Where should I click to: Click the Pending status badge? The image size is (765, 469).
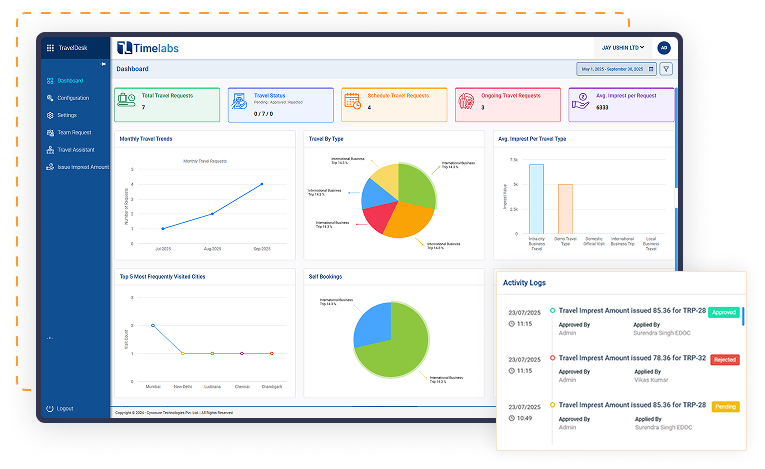[725, 406]
